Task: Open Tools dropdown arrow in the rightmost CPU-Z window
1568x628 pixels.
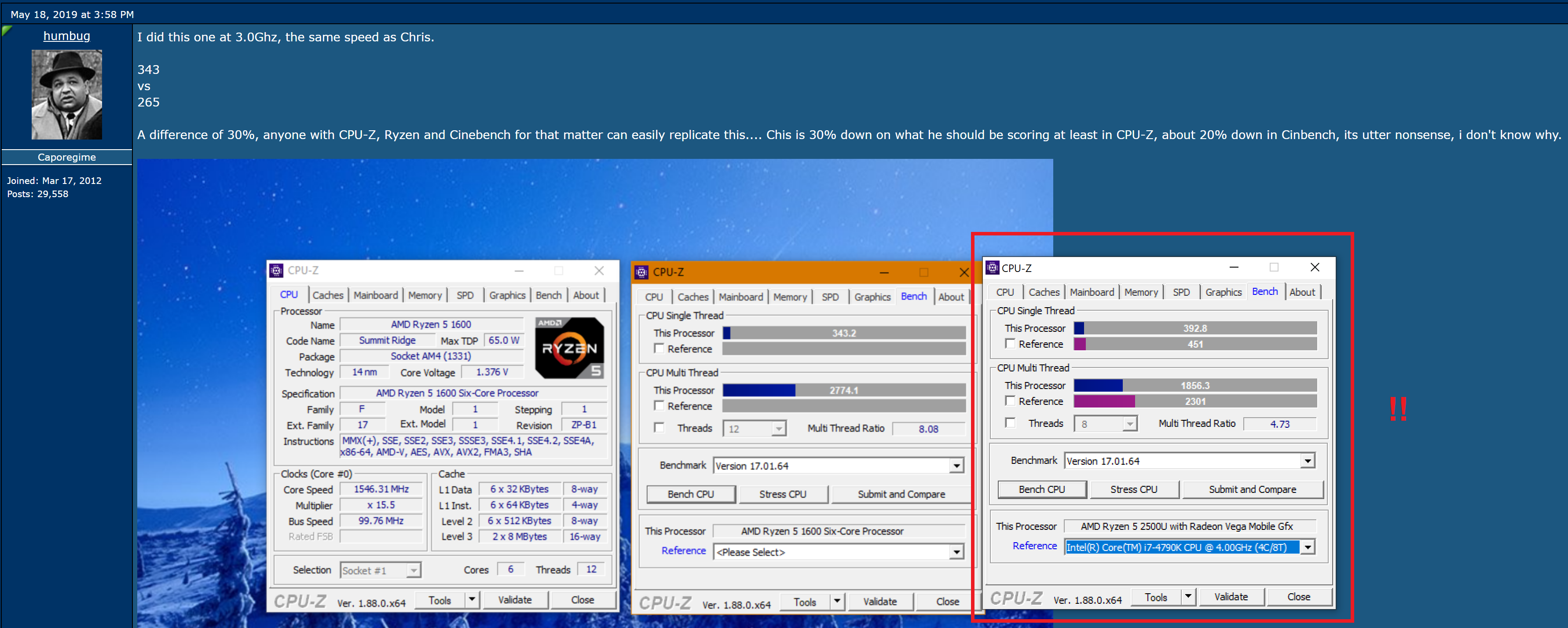Action: pyautogui.click(x=1187, y=597)
